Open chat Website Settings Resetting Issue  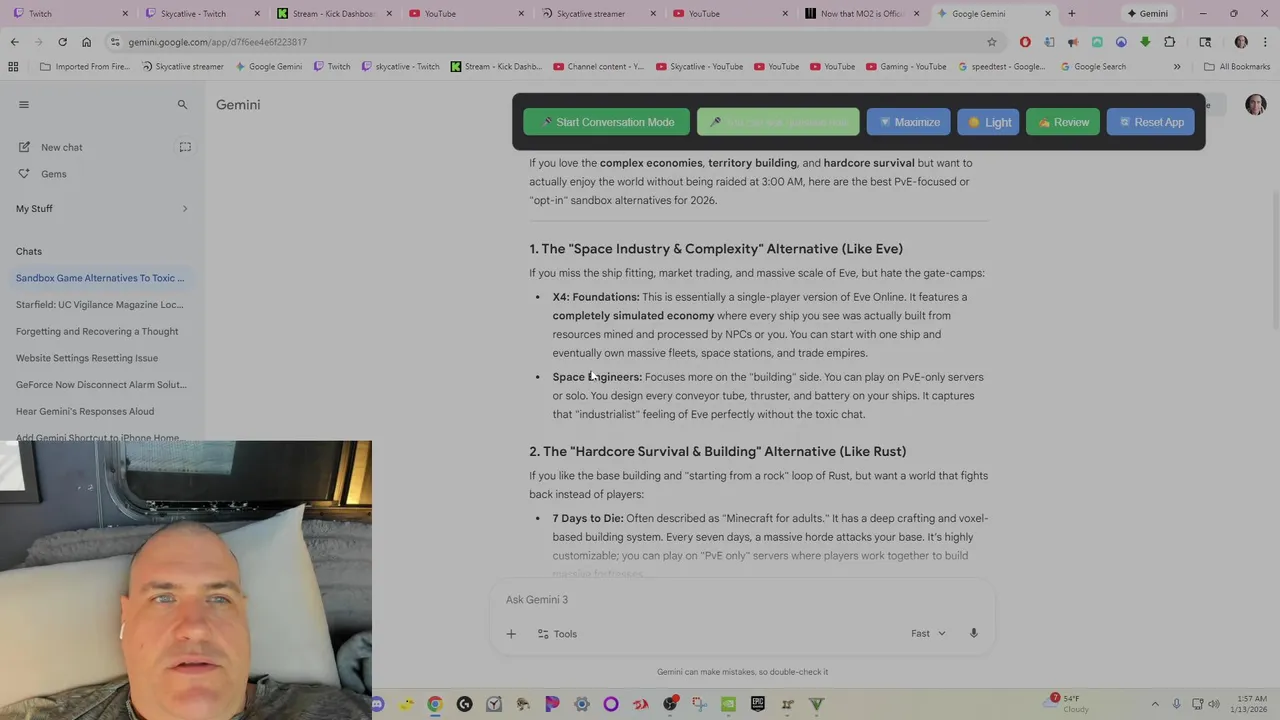tap(87, 358)
